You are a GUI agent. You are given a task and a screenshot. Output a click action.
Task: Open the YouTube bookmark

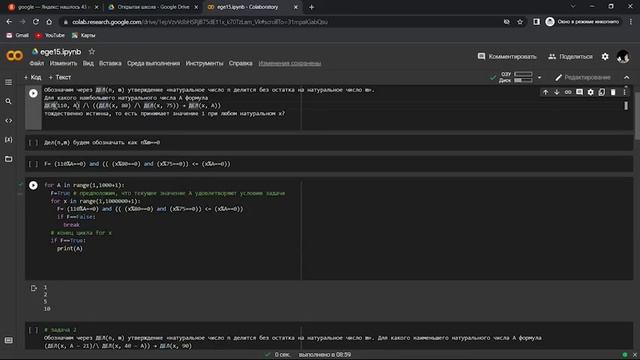tap(50, 36)
